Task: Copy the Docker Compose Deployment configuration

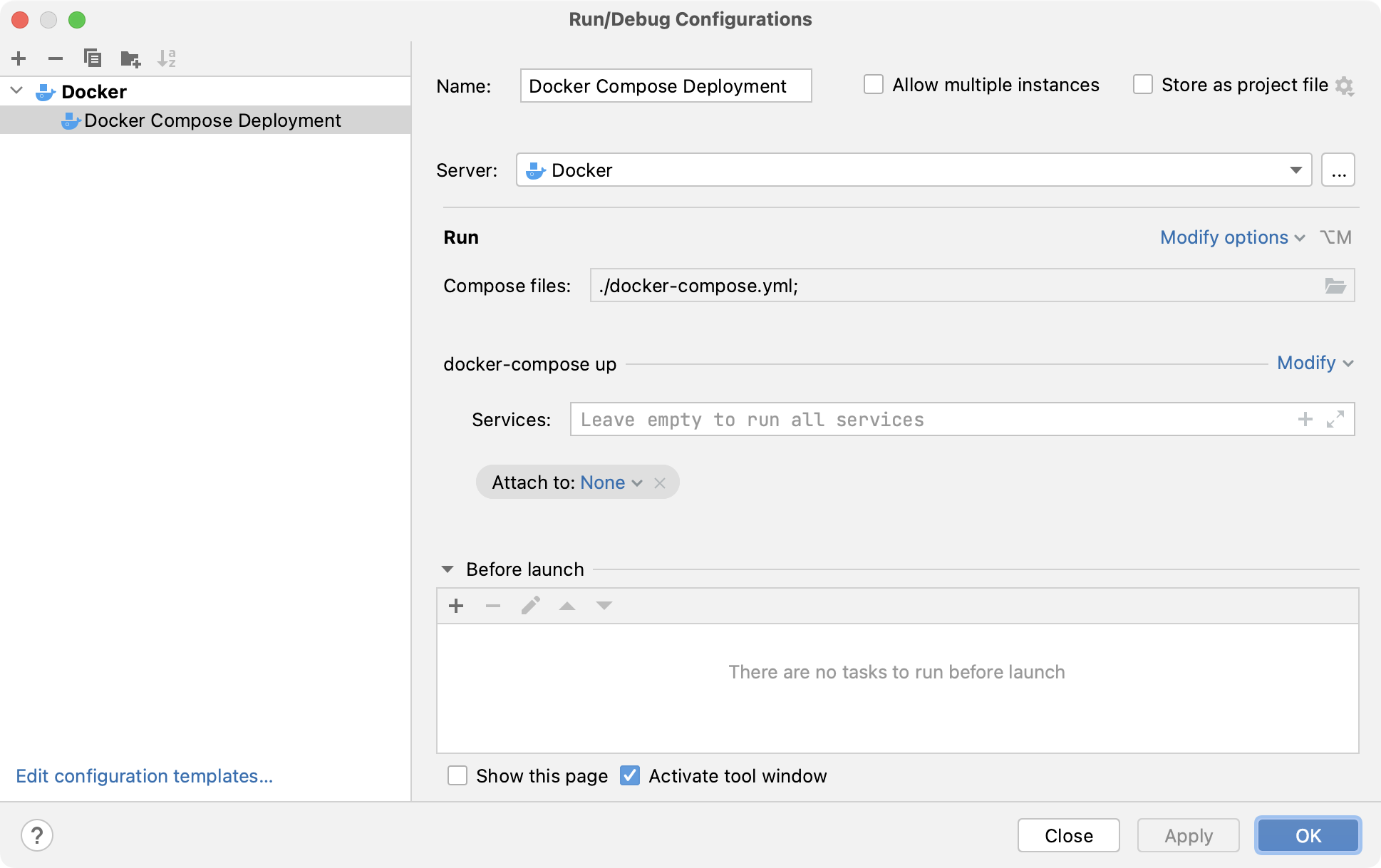Action: (x=93, y=58)
